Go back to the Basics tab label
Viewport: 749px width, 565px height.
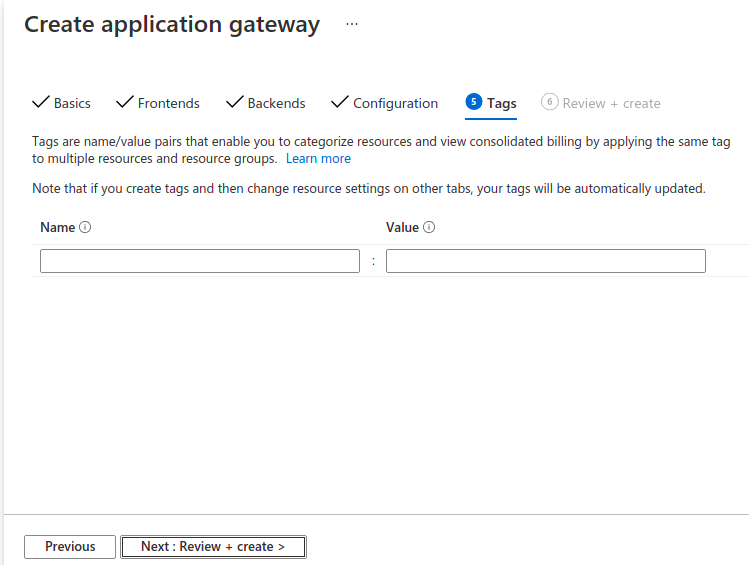[72, 103]
